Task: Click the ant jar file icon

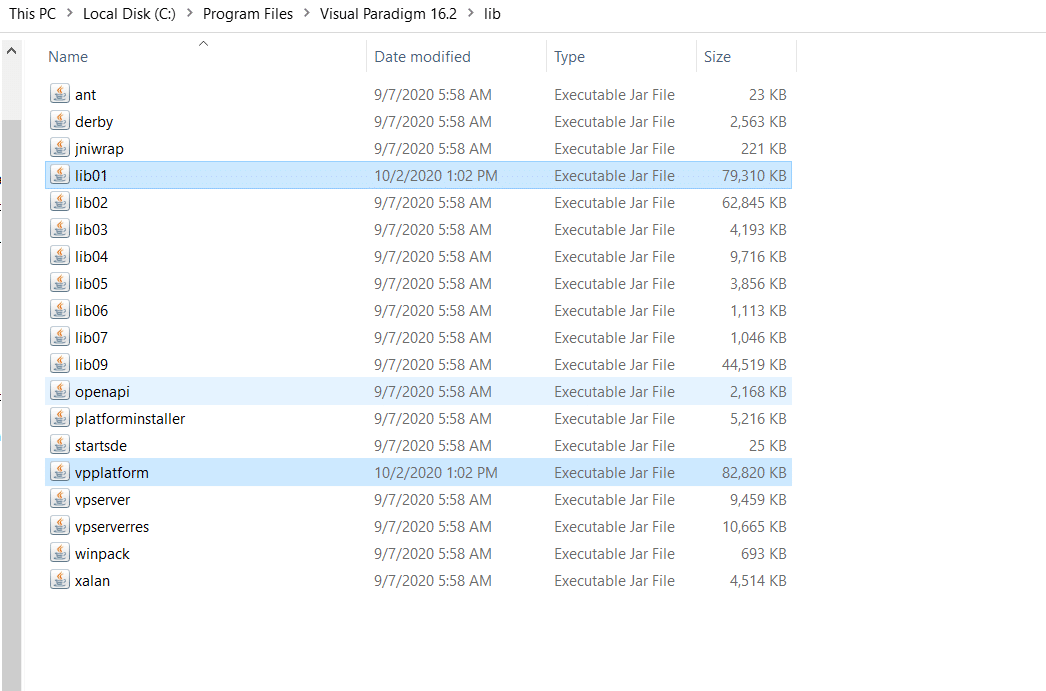Action: click(x=60, y=94)
